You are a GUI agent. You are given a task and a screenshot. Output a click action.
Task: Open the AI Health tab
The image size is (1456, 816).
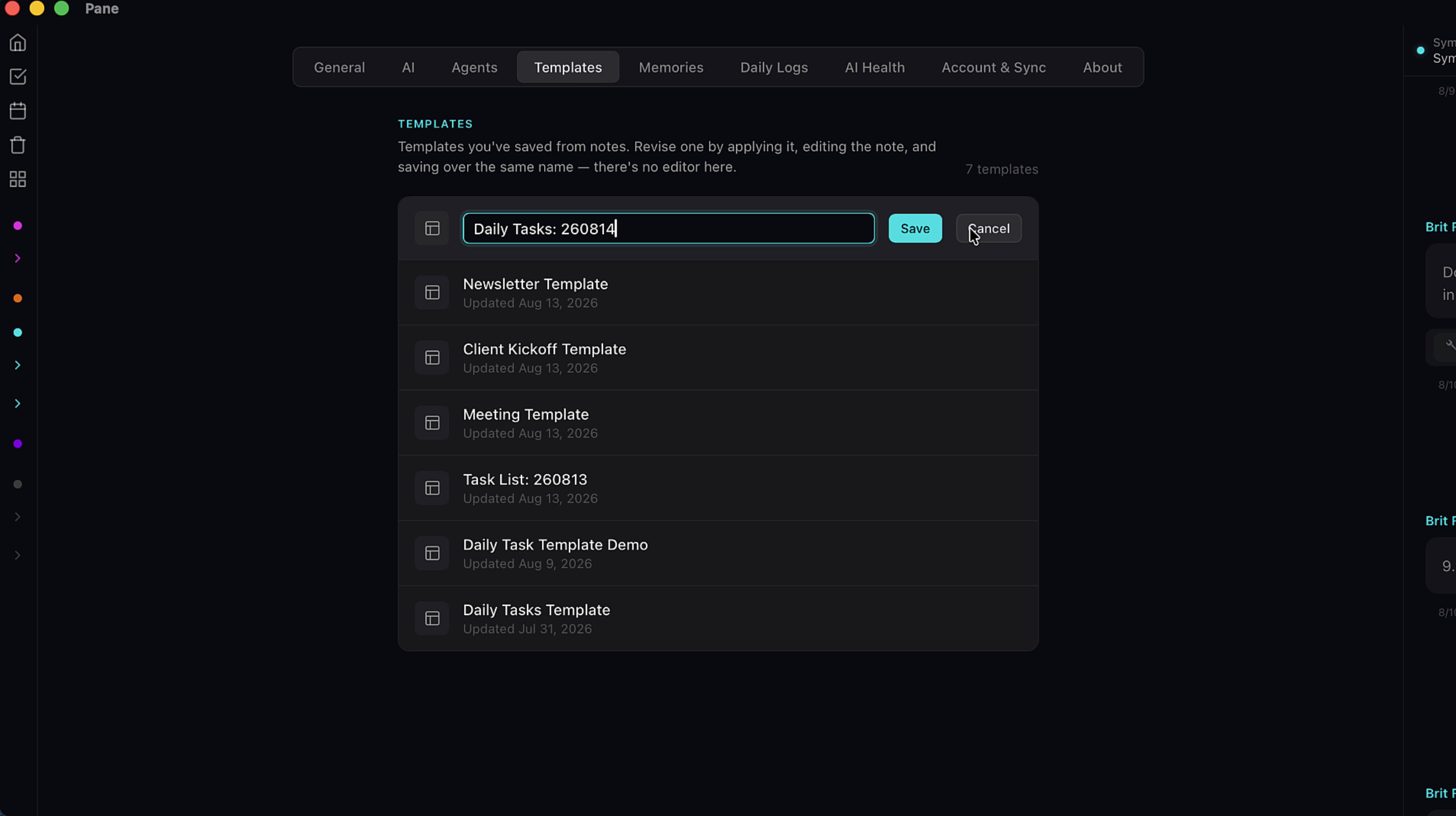874,67
